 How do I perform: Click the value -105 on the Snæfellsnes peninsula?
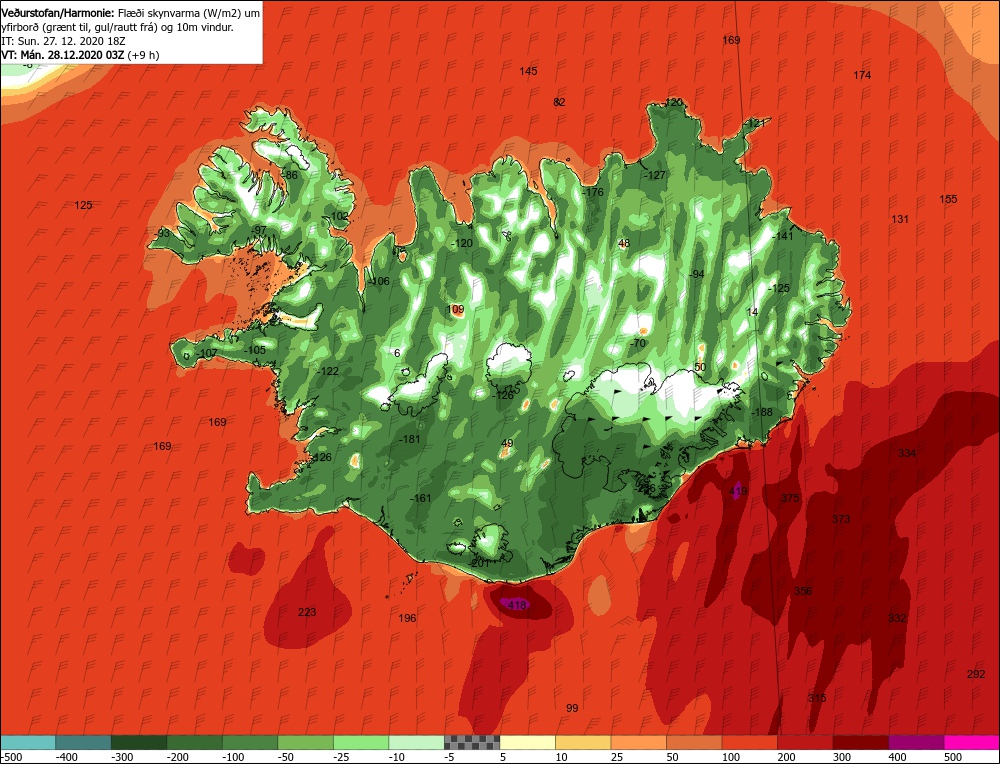pyautogui.click(x=254, y=350)
